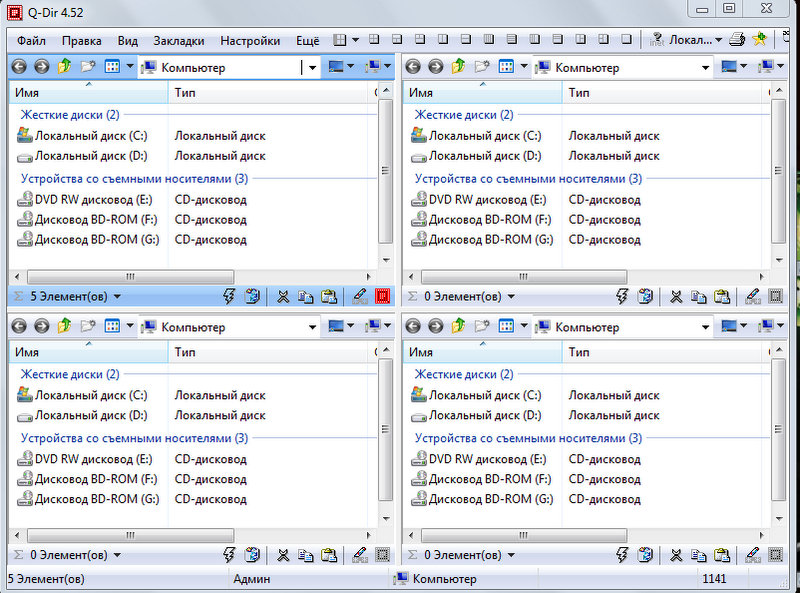Open layout chooser dropdown arrow in toolbar
Screen dimensions: 800x593
click(x=356, y=39)
